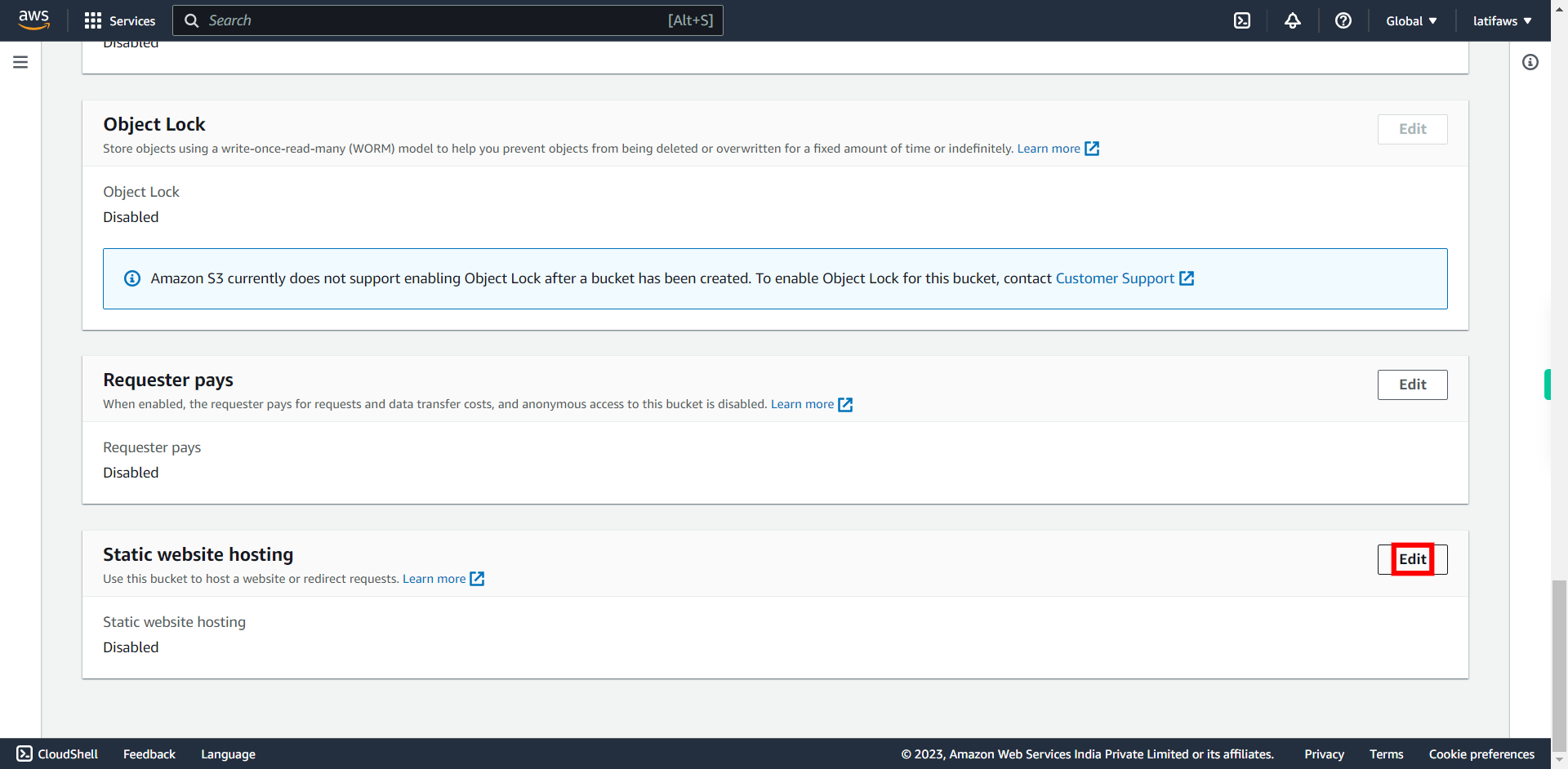This screenshot has width=1568, height=769.
Task: Click external link icon beside Requester pays Learn more
Action: click(845, 404)
